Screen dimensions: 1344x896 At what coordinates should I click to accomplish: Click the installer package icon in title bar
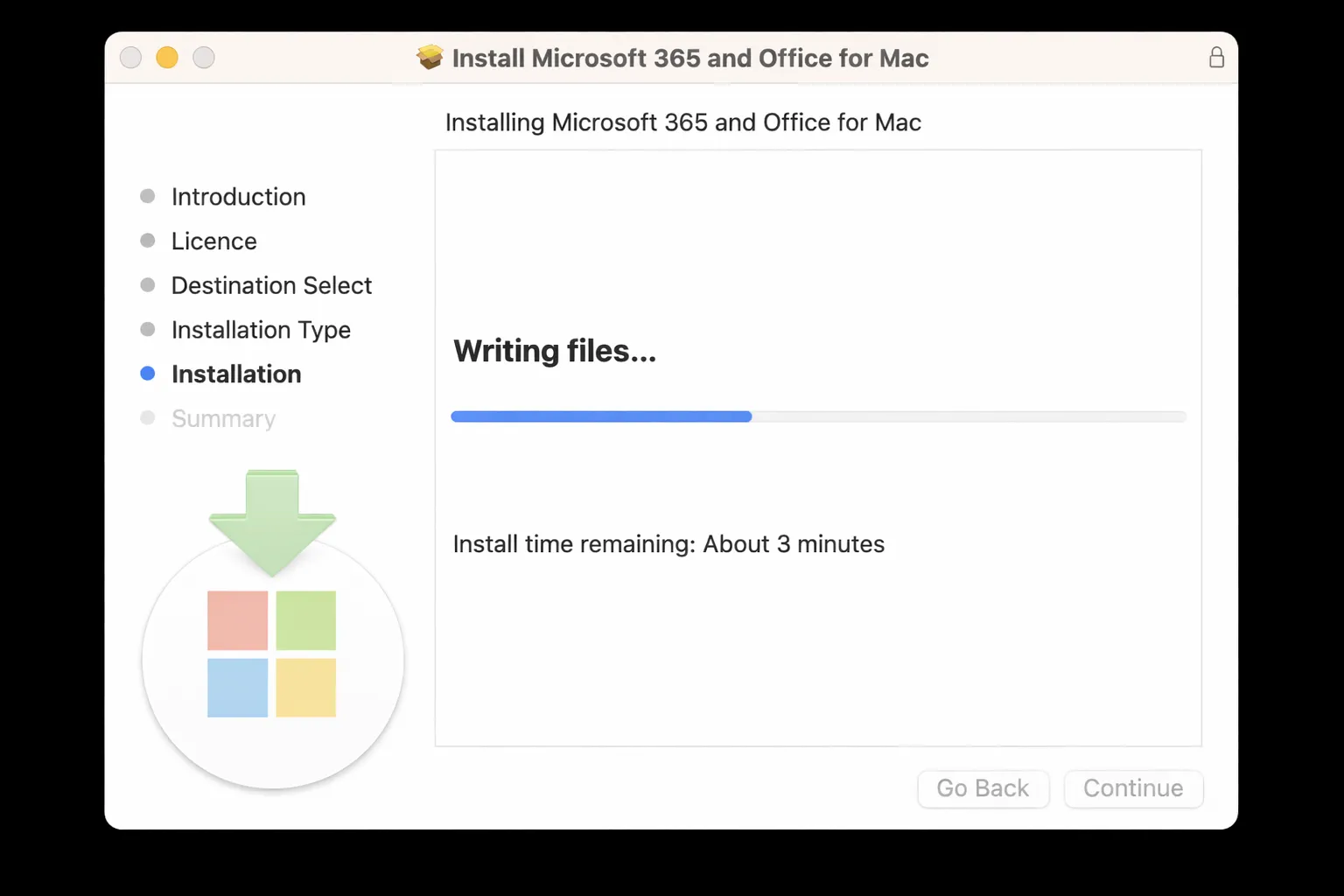pyautogui.click(x=430, y=57)
